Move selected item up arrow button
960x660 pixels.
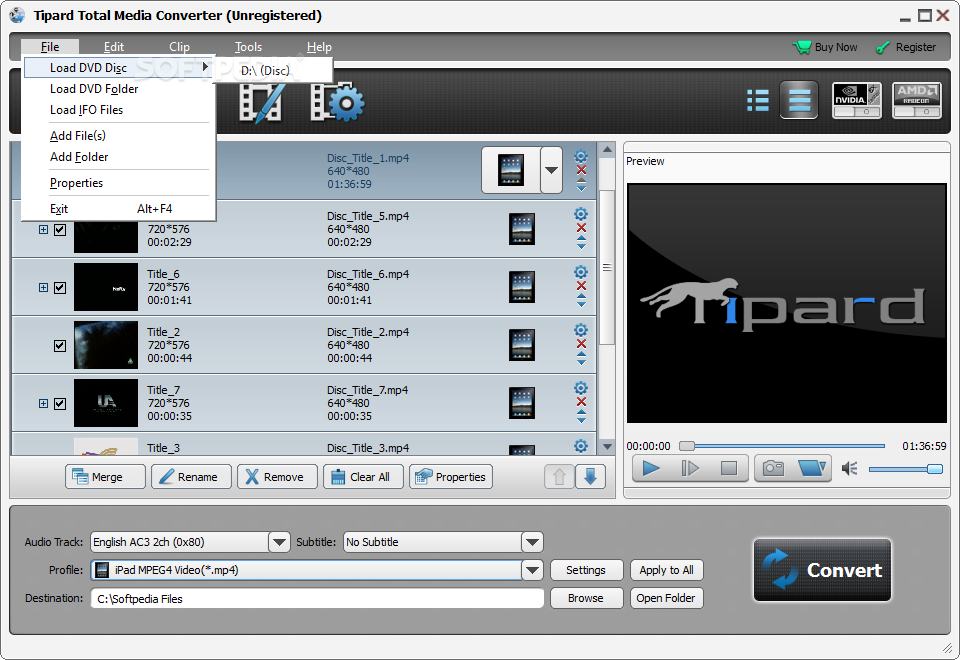559,476
